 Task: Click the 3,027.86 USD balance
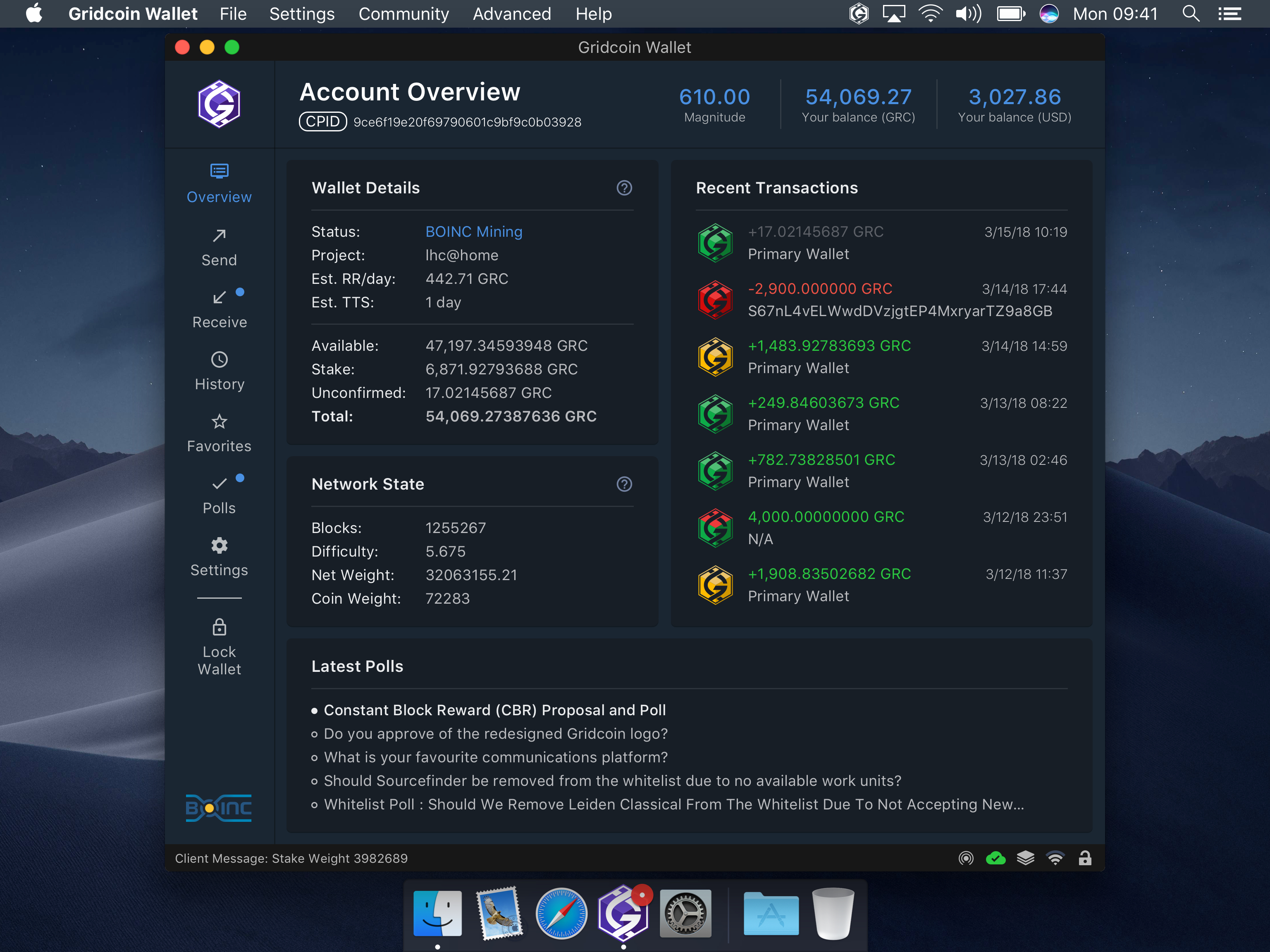(1015, 97)
